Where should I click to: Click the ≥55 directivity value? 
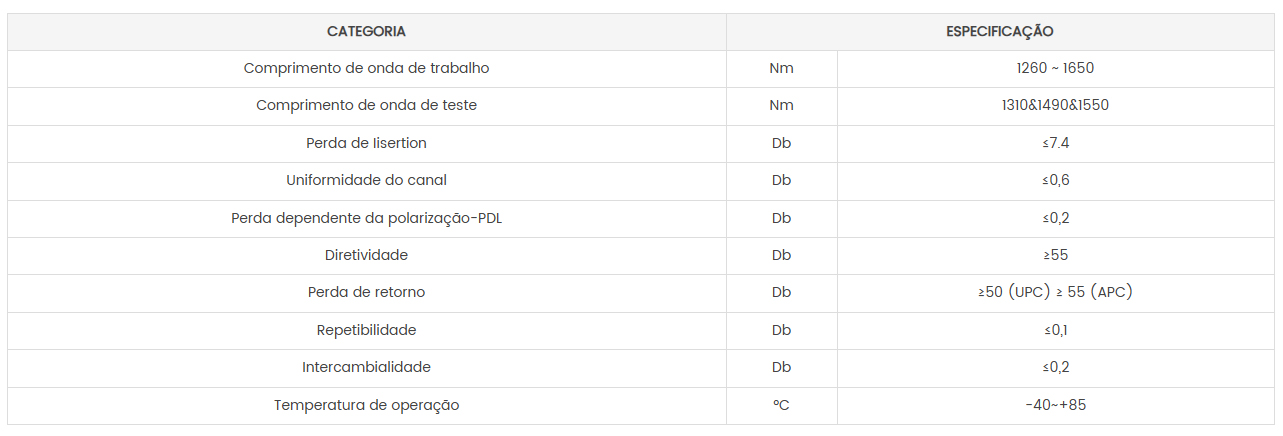point(1056,255)
